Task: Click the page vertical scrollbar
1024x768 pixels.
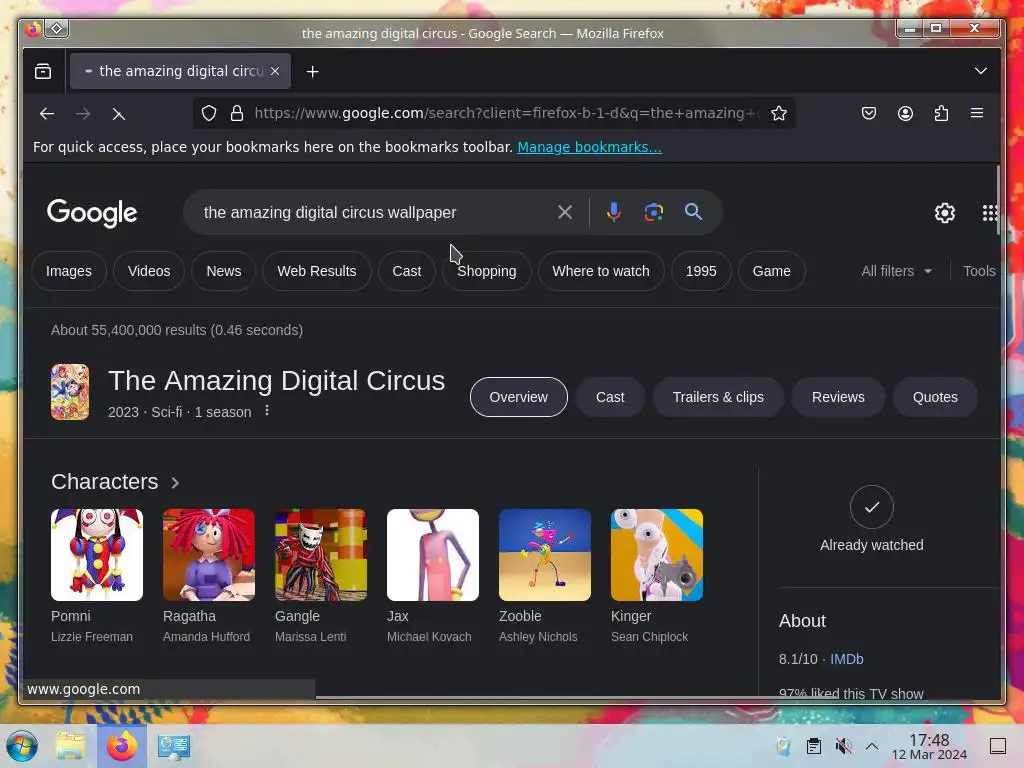Action: point(998,200)
